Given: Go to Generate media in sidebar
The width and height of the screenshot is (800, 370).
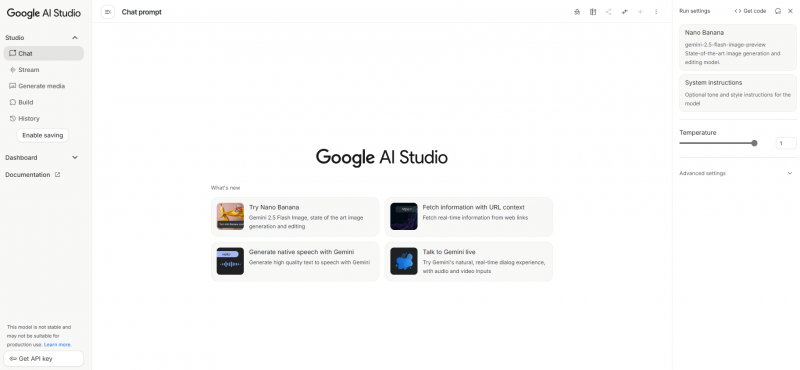Looking at the screenshot, I should (43, 86).
